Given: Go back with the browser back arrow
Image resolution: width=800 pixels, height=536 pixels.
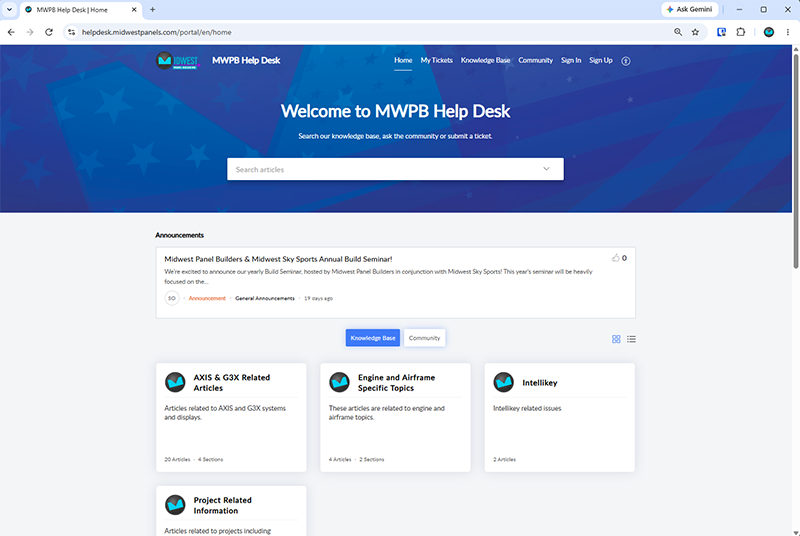Looking at the screenshot, I should pos(11,32).
